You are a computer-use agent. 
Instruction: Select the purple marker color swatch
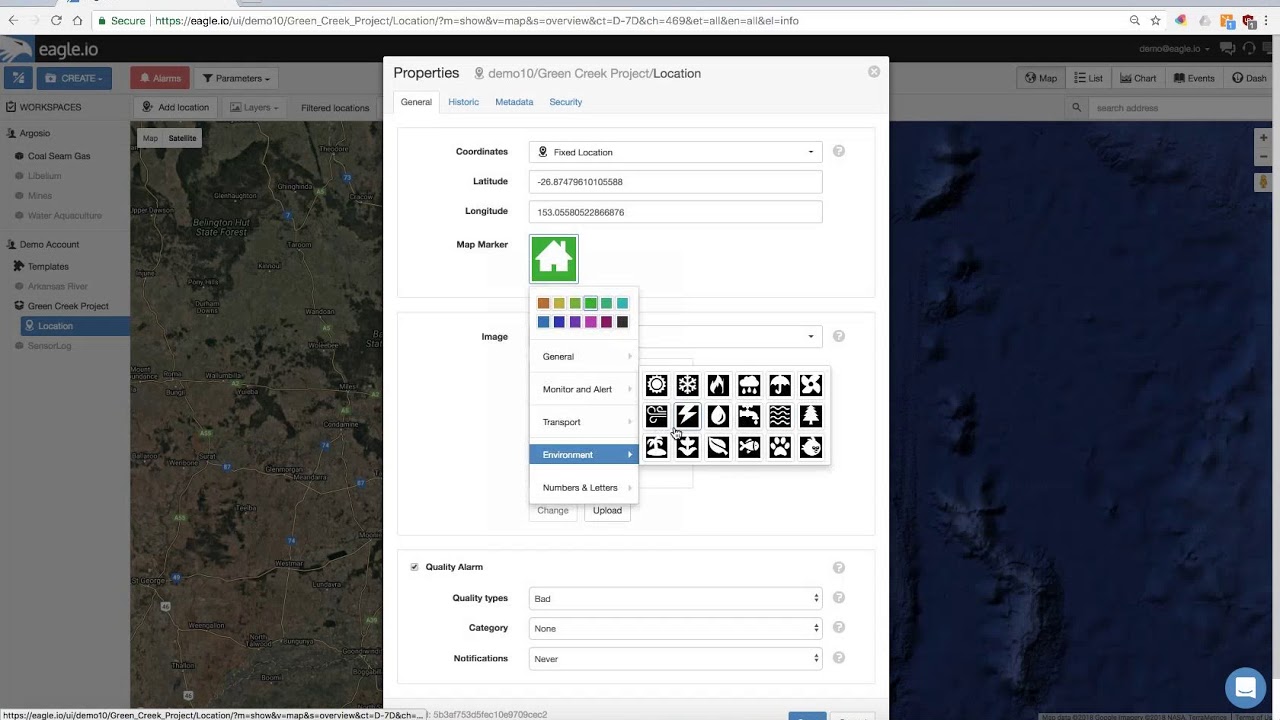[575, 322]
